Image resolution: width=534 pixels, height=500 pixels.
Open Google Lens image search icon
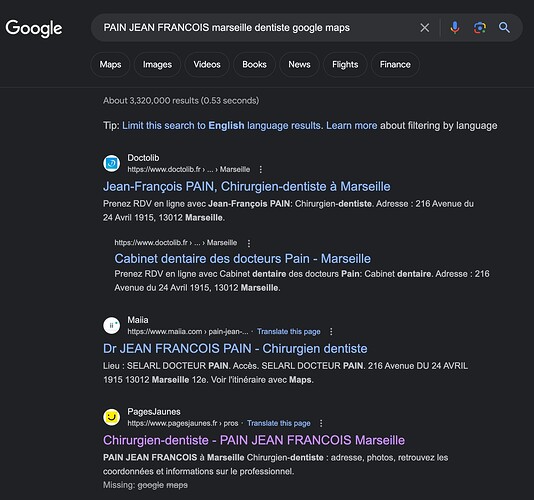480,28
